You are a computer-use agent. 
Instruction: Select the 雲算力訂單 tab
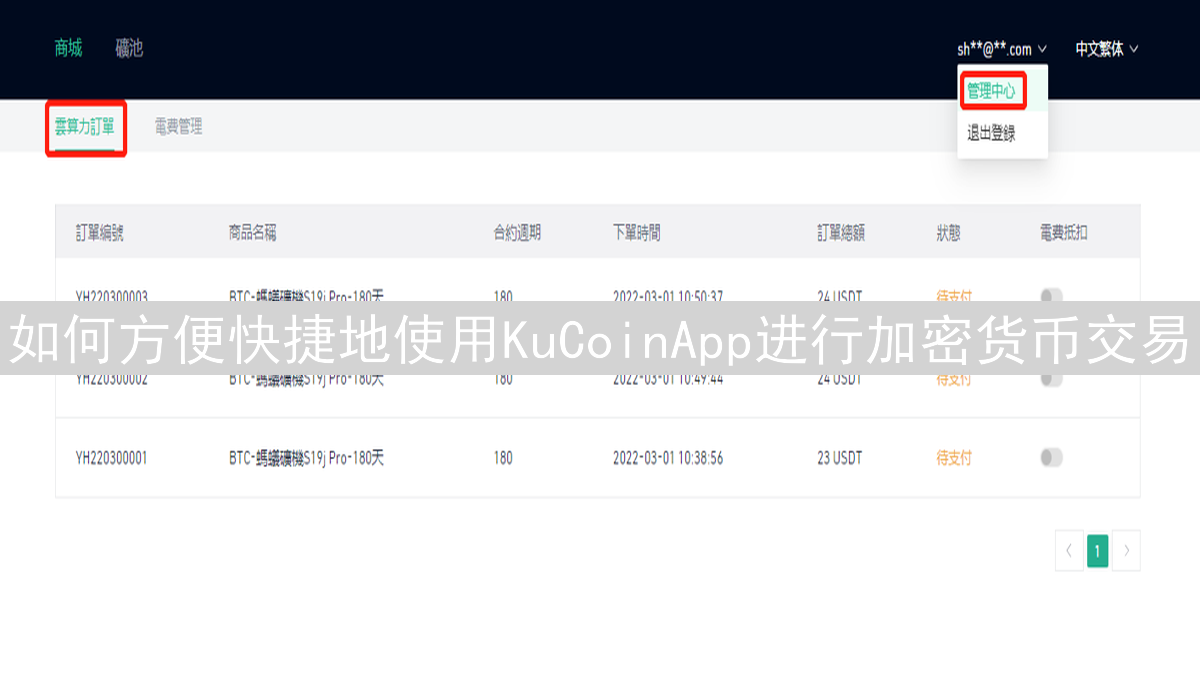(x=84, y=127)
